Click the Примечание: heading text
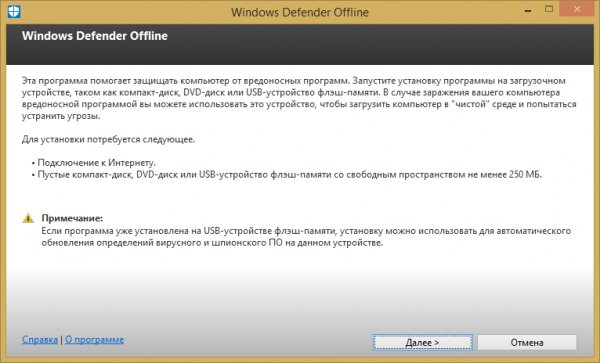Viewport: 600px width, 363px height. click(x=72, y=218)
